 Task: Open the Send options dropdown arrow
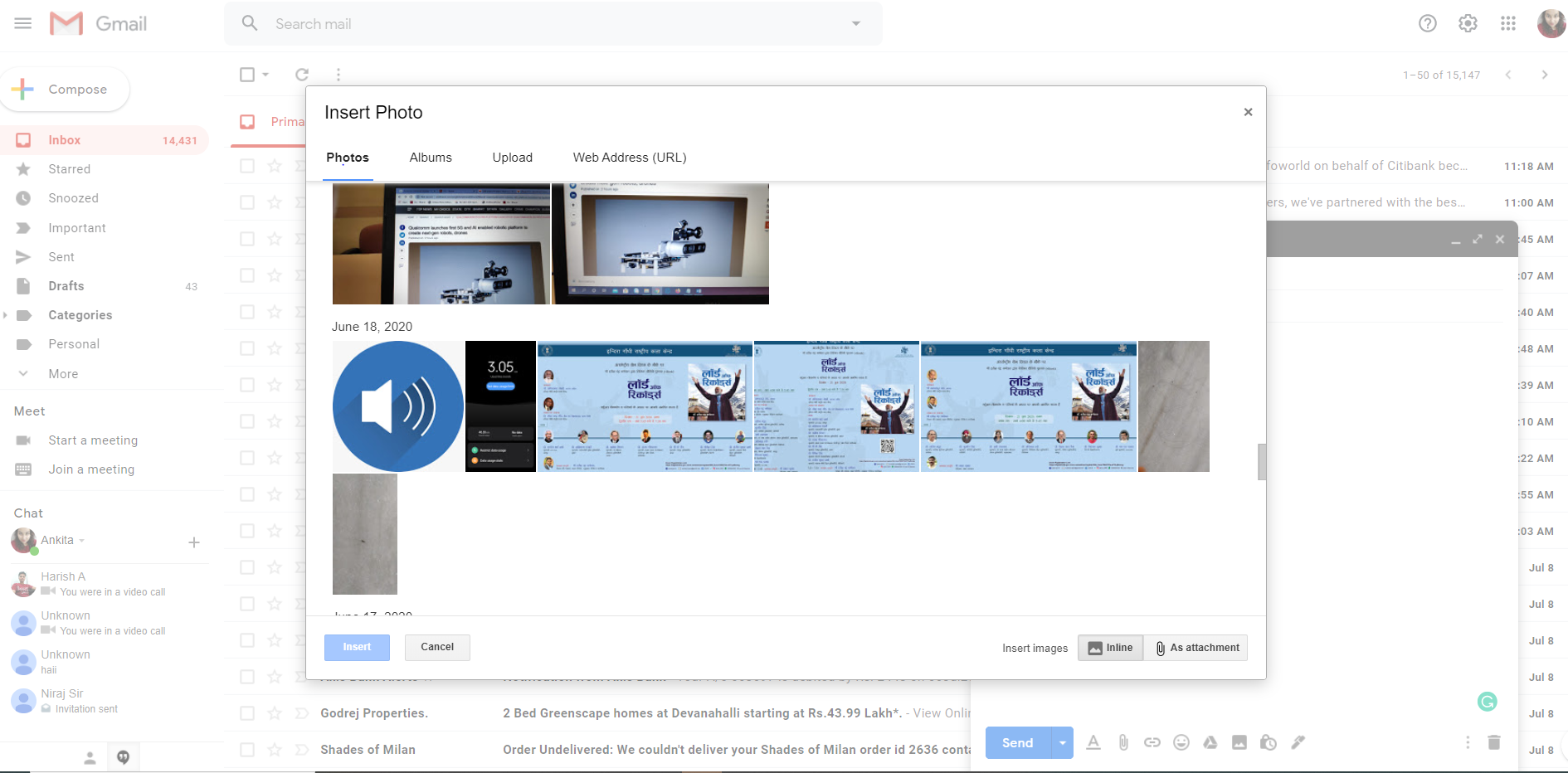click(x=1062, y=742)
